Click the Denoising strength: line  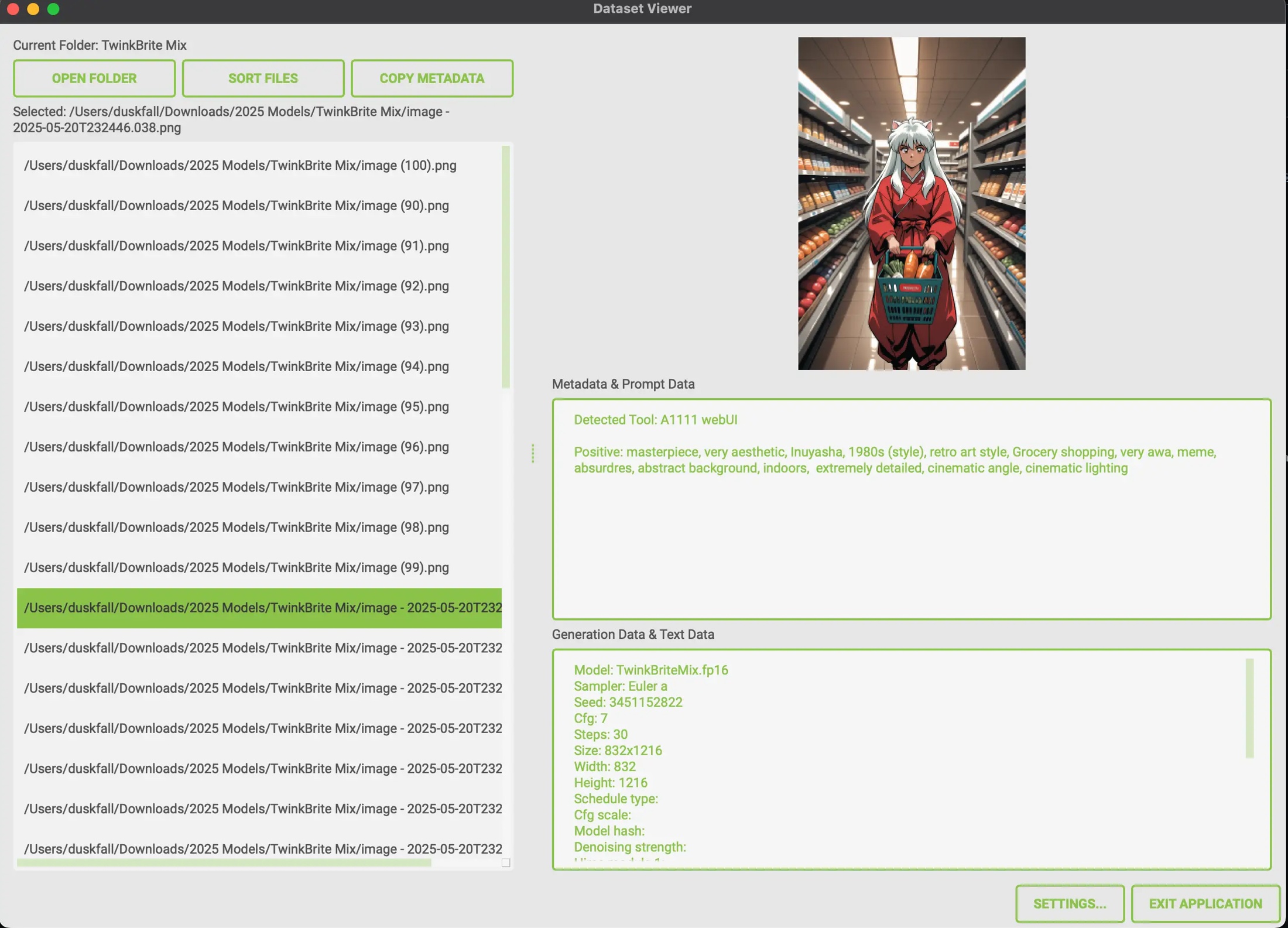coord(630,847)
